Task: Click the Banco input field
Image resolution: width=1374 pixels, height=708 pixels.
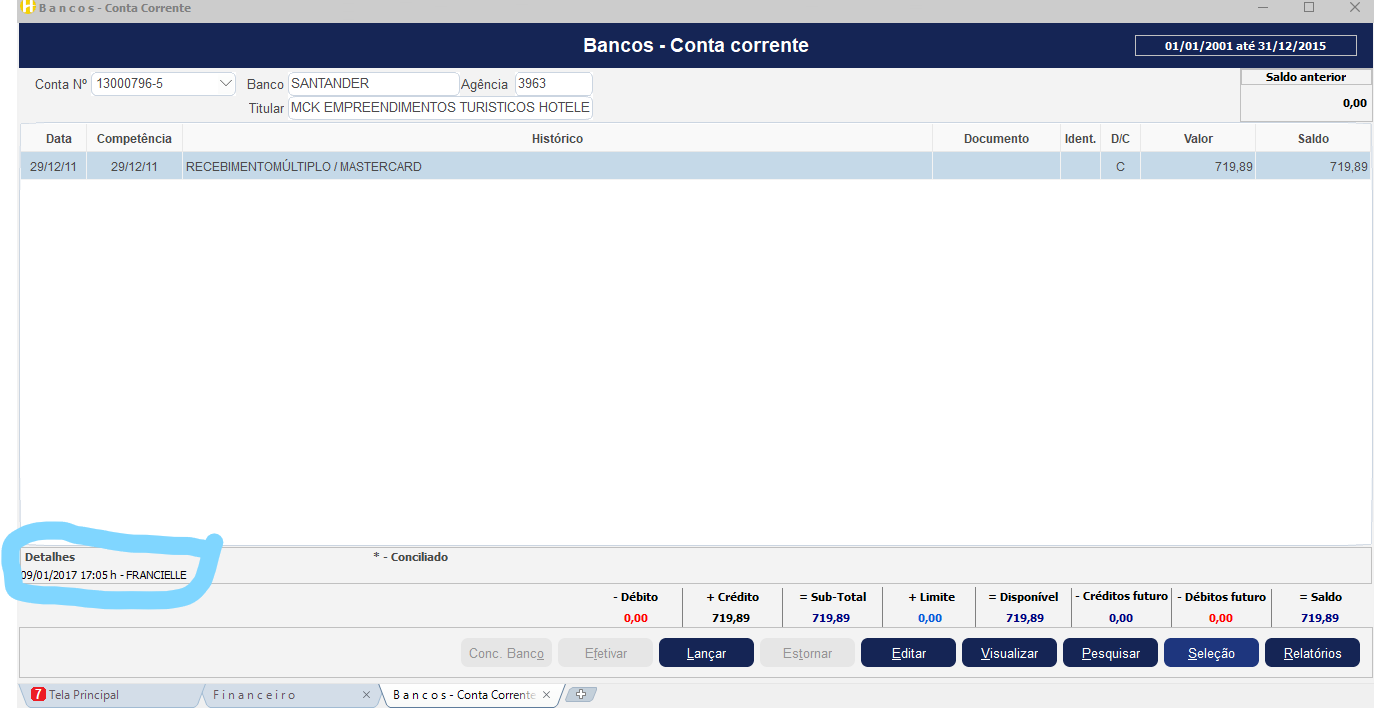Action: [x=373, y=84]
